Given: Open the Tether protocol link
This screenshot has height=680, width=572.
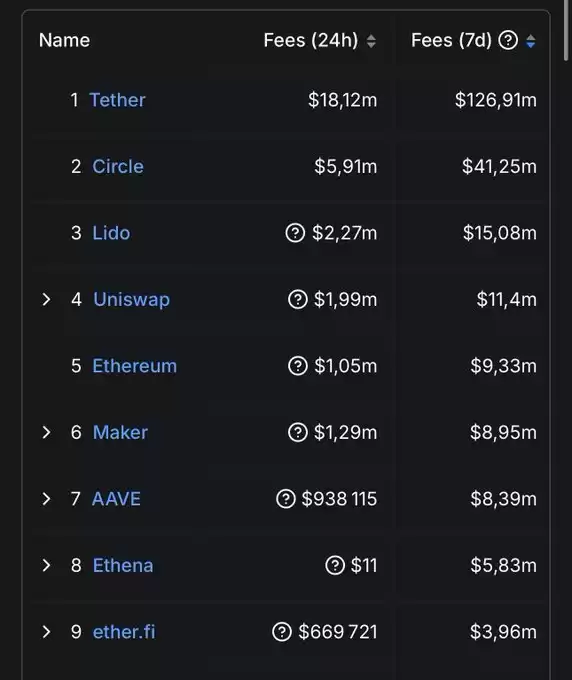Looking at the screenshot, I should tap(117, 100).
